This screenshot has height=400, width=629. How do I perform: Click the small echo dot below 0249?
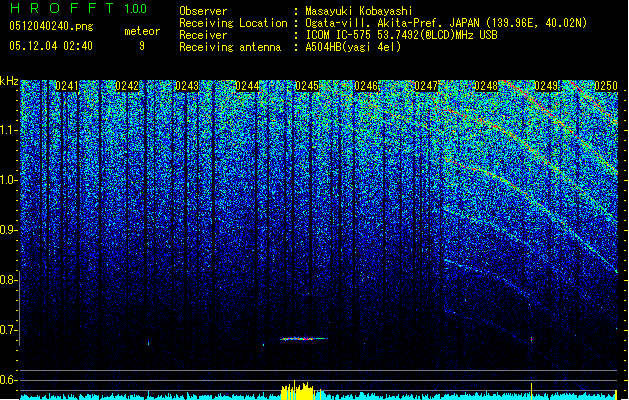pos(532,339)
